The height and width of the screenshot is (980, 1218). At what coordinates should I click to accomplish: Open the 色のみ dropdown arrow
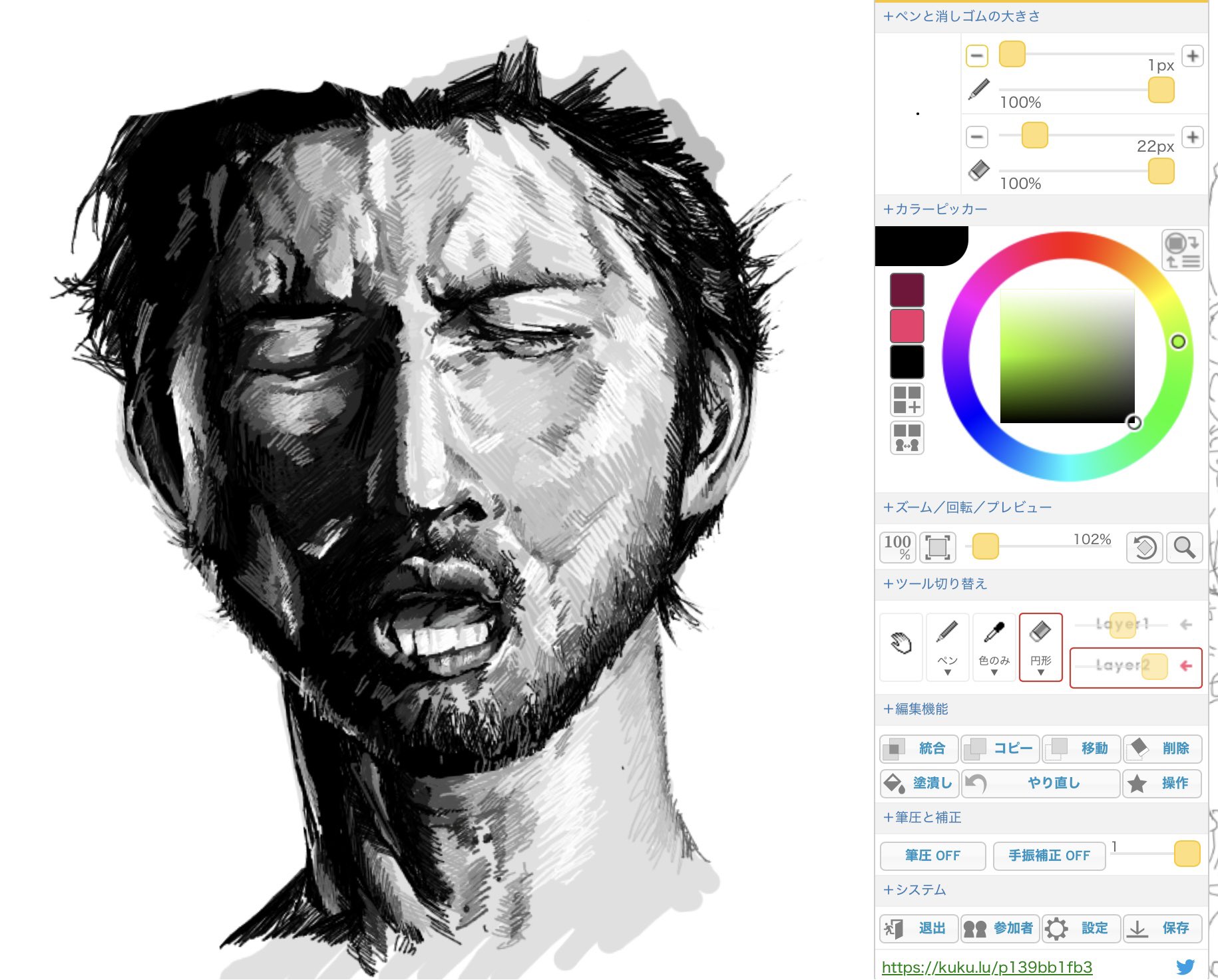(994, 673)
